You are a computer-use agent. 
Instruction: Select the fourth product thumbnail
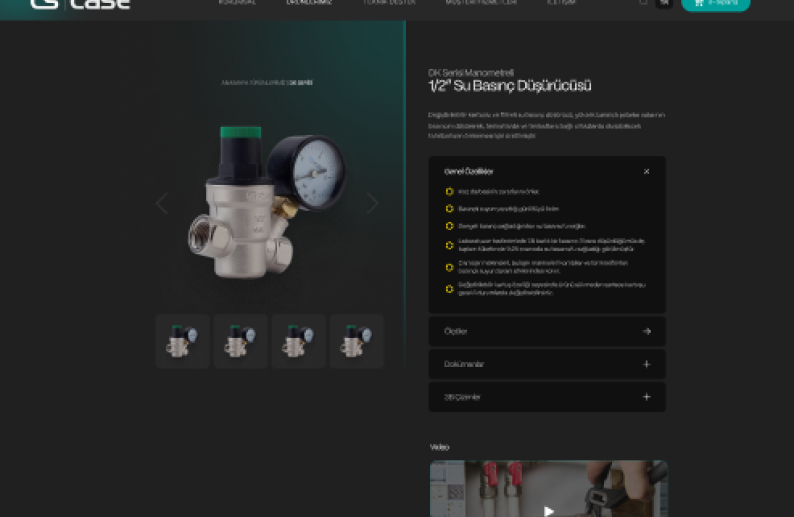click(356, 342)
